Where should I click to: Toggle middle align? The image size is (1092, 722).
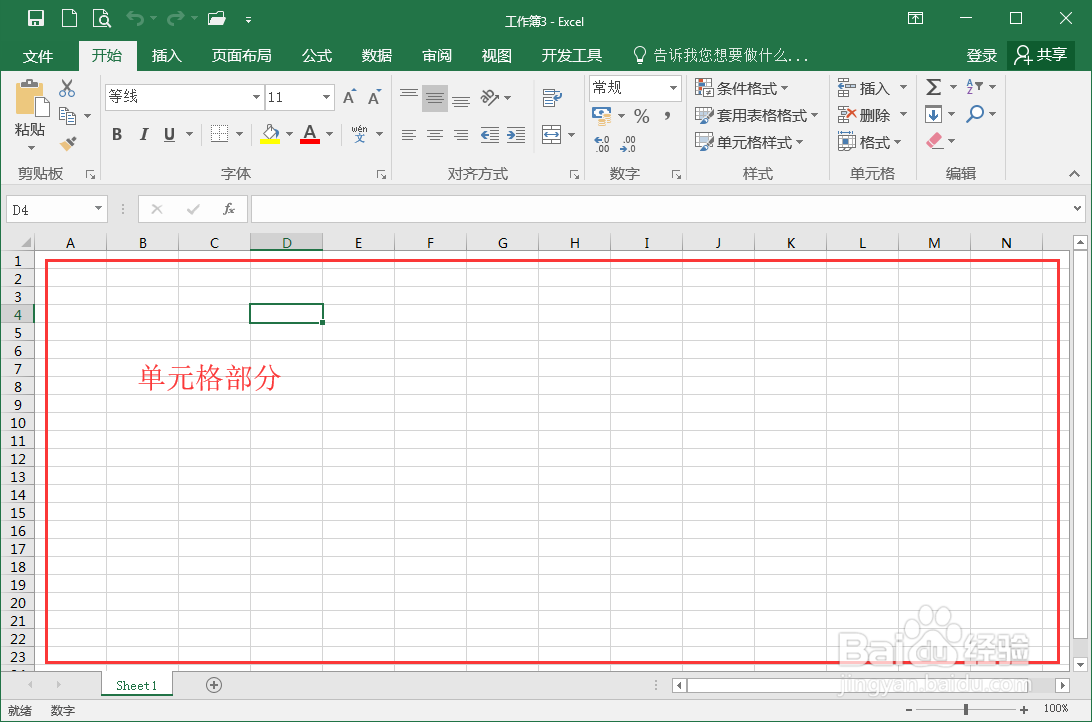point(435,98)
